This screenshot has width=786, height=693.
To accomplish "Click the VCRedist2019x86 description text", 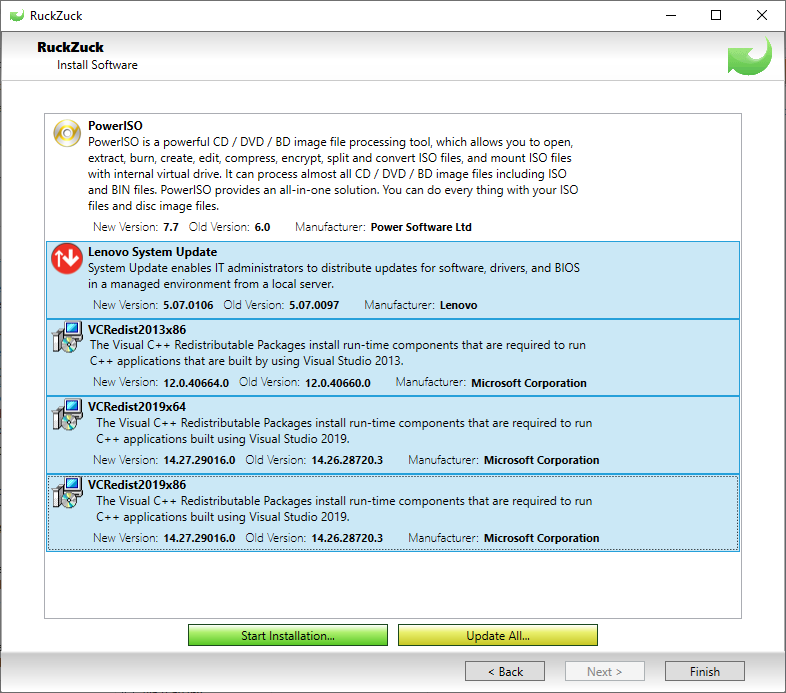I will coord(344,508).
